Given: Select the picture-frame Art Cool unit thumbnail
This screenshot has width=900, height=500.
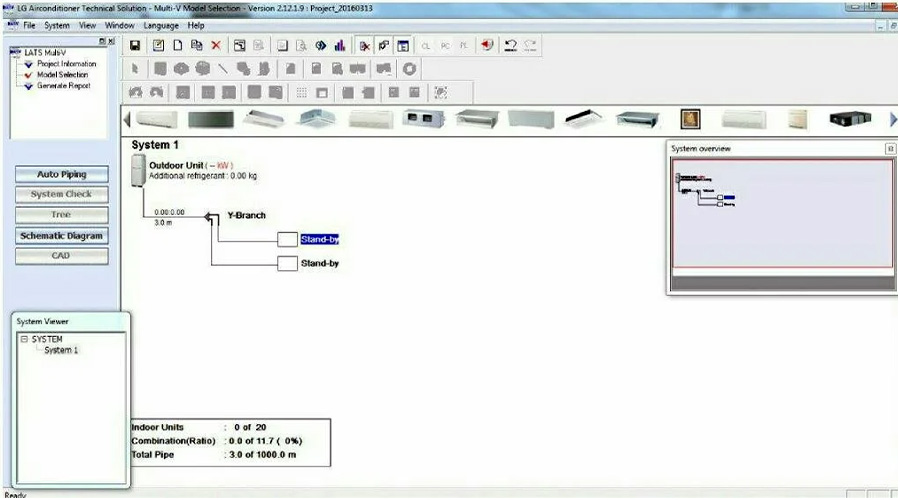Looking at the screenshot, I should (690, 119).
